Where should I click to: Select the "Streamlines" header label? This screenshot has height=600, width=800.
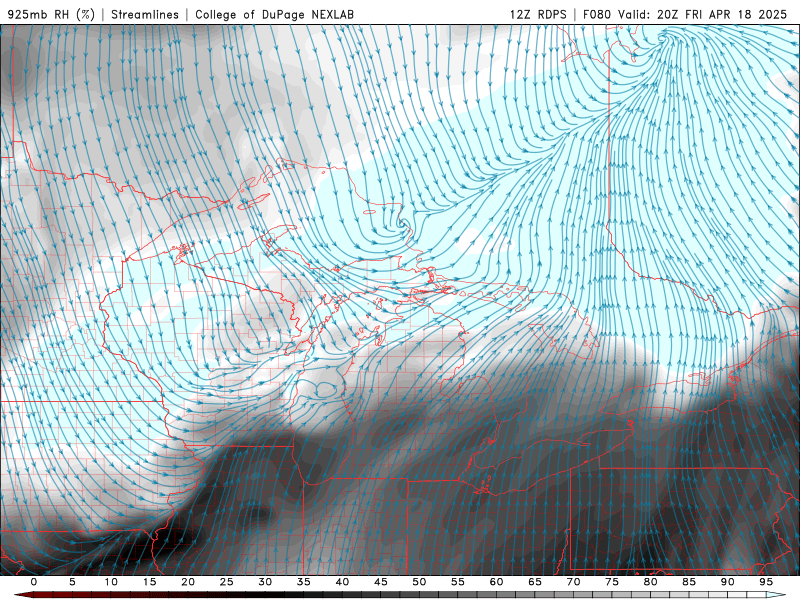pyautogui.click(x=145, y=14)
